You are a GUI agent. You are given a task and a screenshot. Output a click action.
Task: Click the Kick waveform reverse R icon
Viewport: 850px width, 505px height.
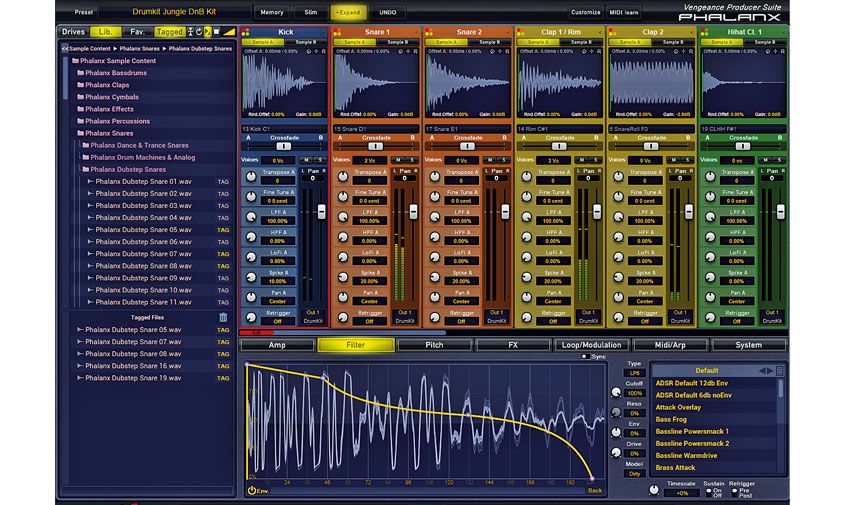coord(324,51)
